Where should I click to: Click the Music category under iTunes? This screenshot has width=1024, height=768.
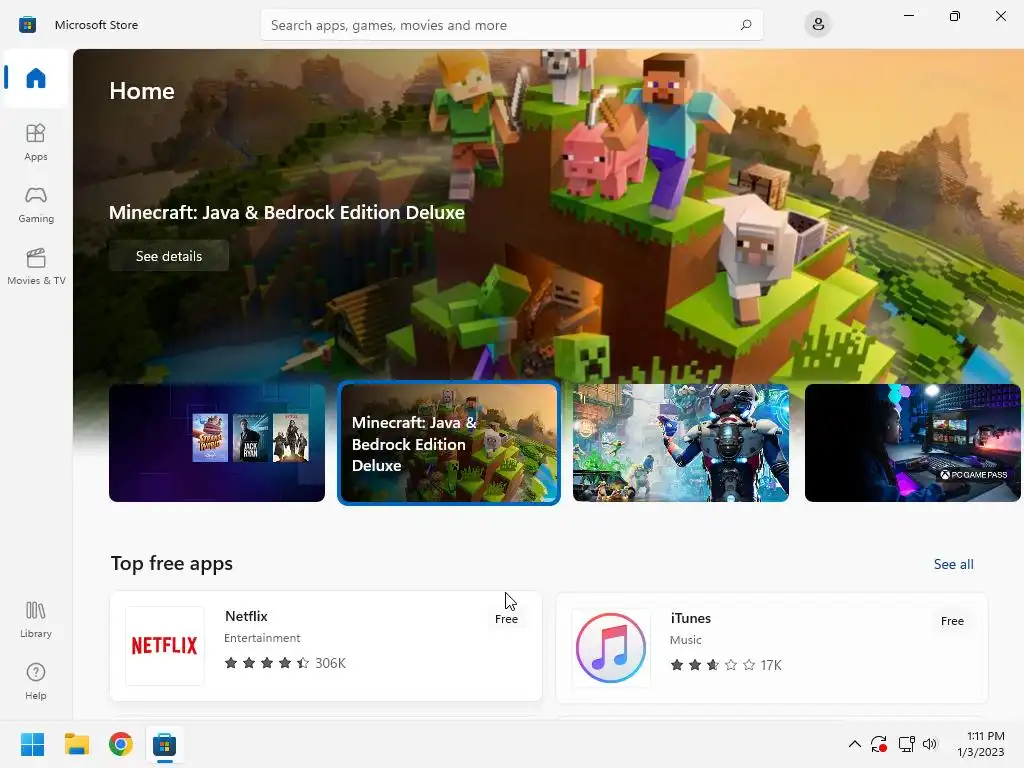pyautogui.click(x=685, y=640)
